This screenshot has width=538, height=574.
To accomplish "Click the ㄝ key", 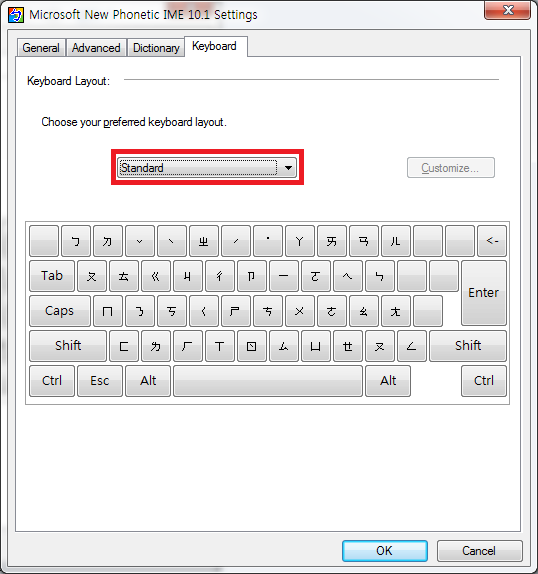I will coord(348,346).
